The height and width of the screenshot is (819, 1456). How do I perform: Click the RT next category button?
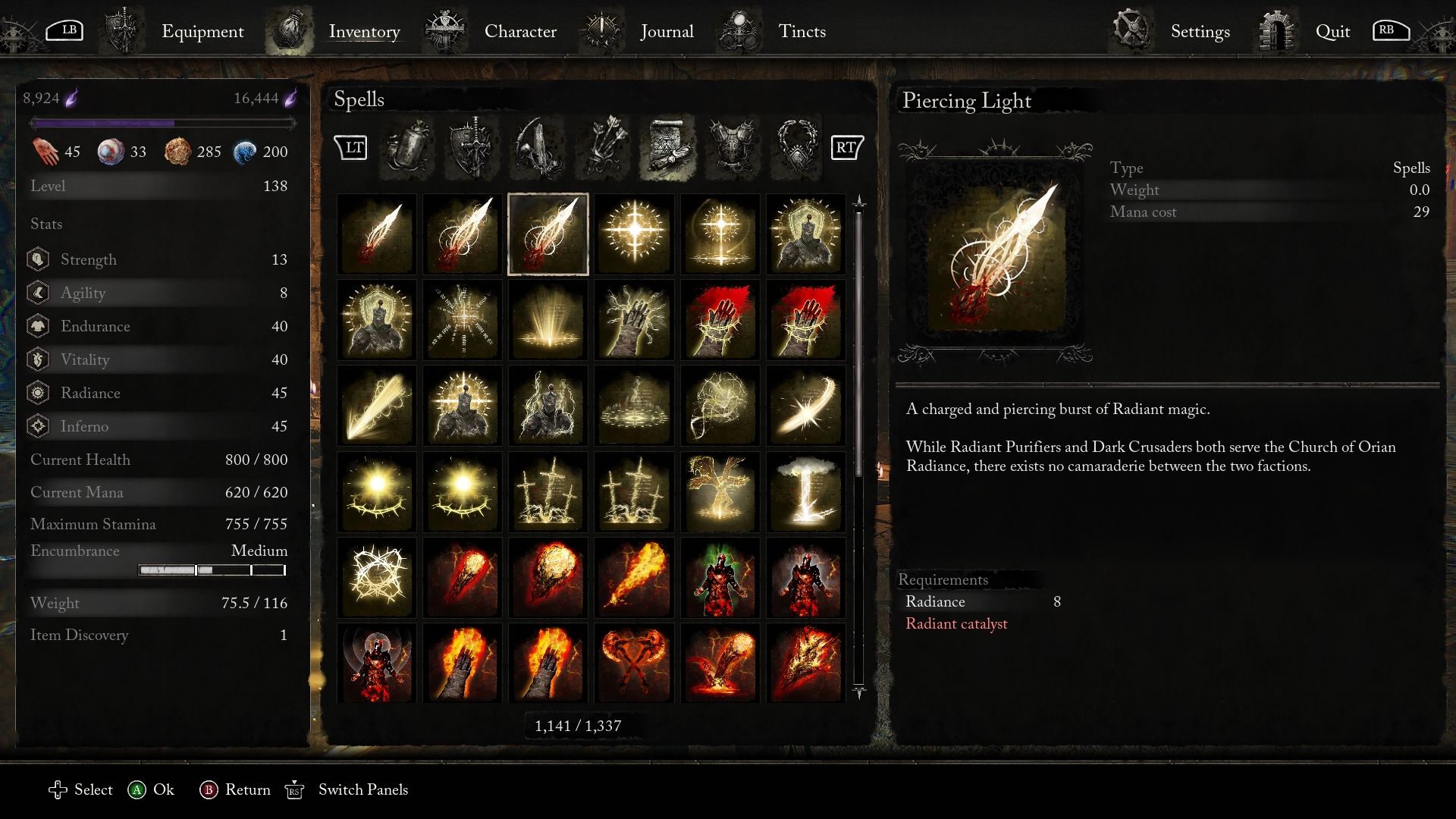click(846, 147)
